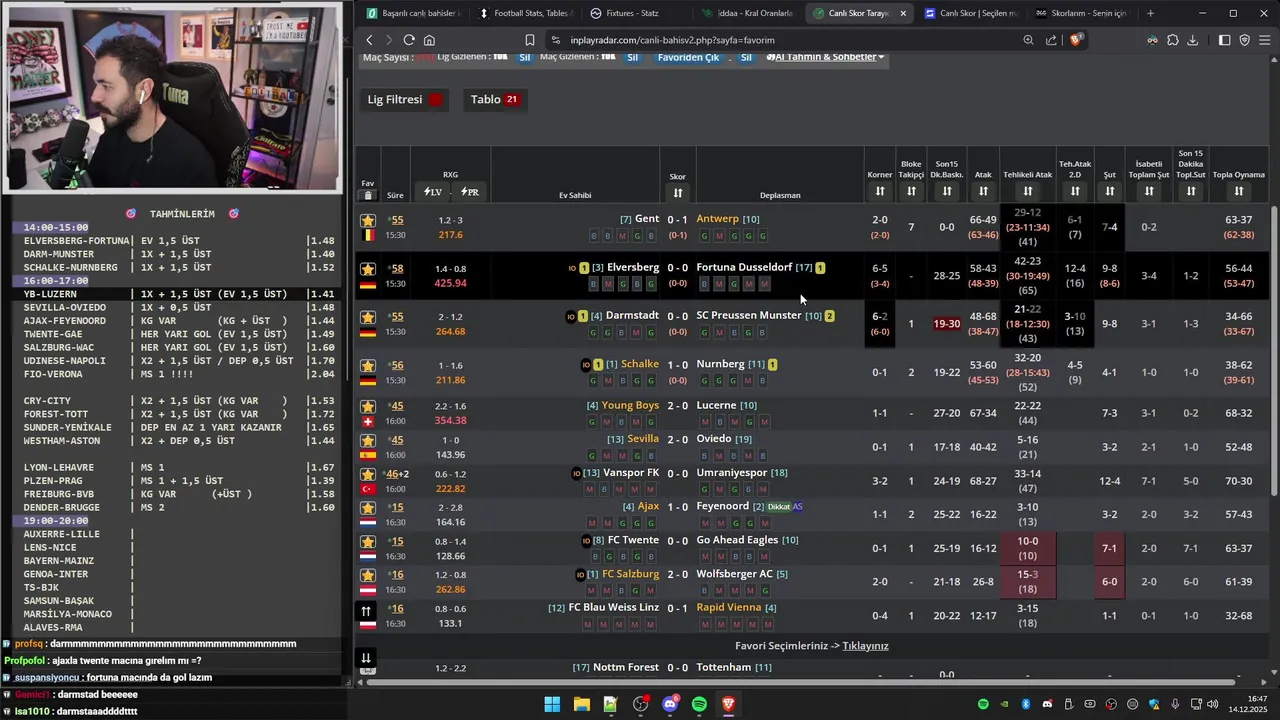
Task: Sort table by Korner column arrows
Action: (880, 191)
